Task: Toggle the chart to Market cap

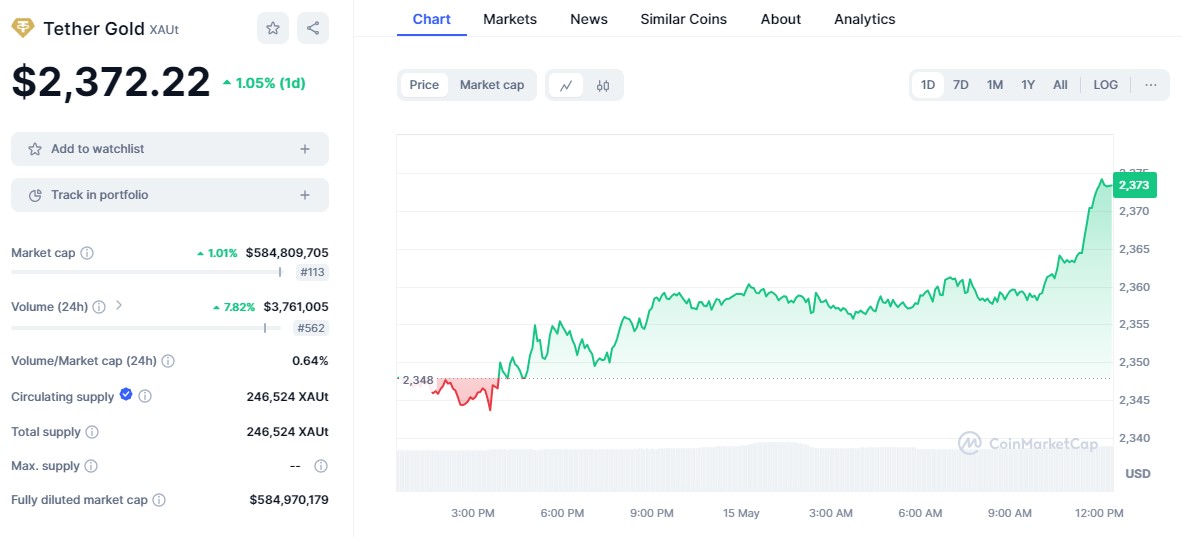Action: [x=491, y=85]
